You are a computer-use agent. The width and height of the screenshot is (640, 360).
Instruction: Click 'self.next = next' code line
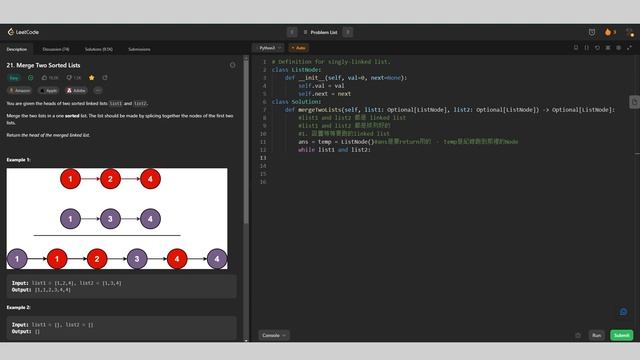[x=324, y=94]
